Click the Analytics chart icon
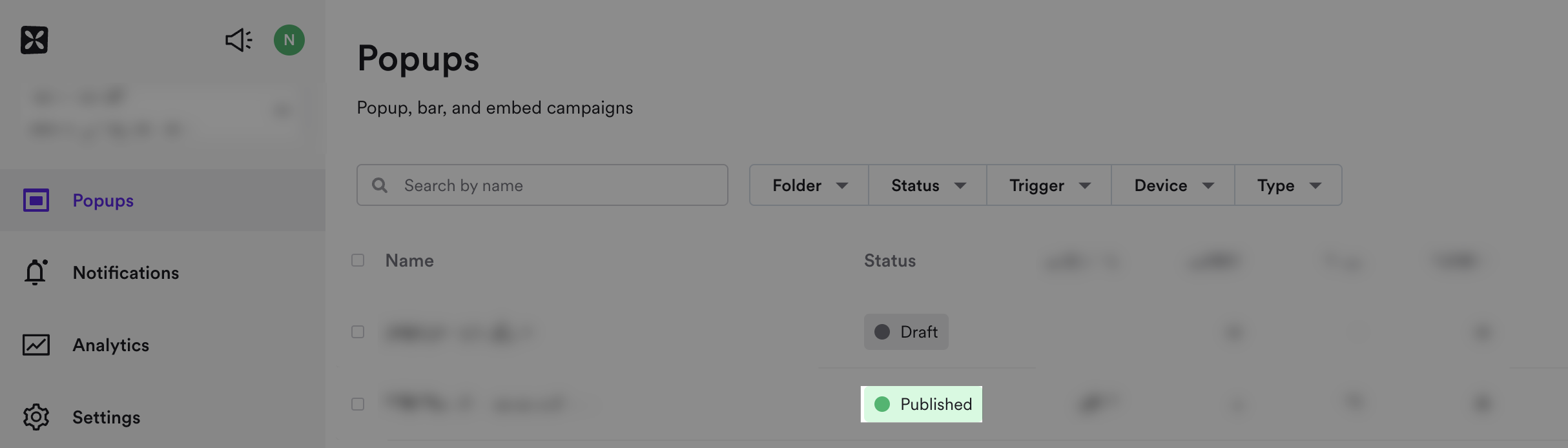This screenshot has width=1568, height=448. pyautogui.click(x=36, y=345)
